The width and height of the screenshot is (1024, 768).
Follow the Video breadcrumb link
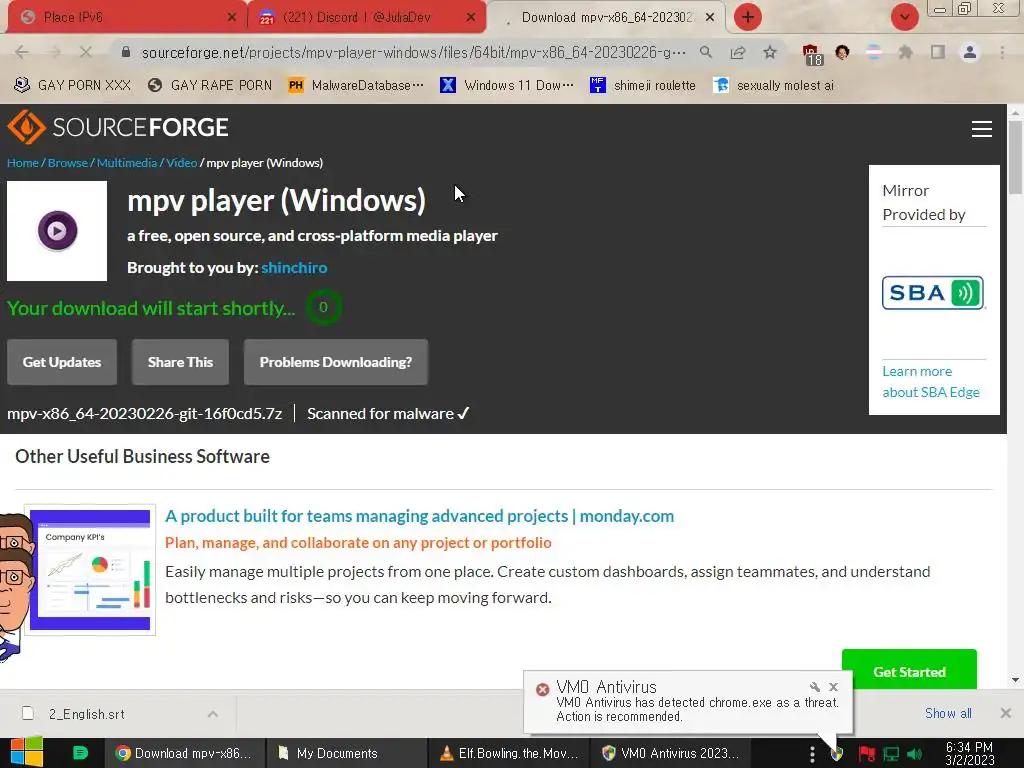pos(182,163)
